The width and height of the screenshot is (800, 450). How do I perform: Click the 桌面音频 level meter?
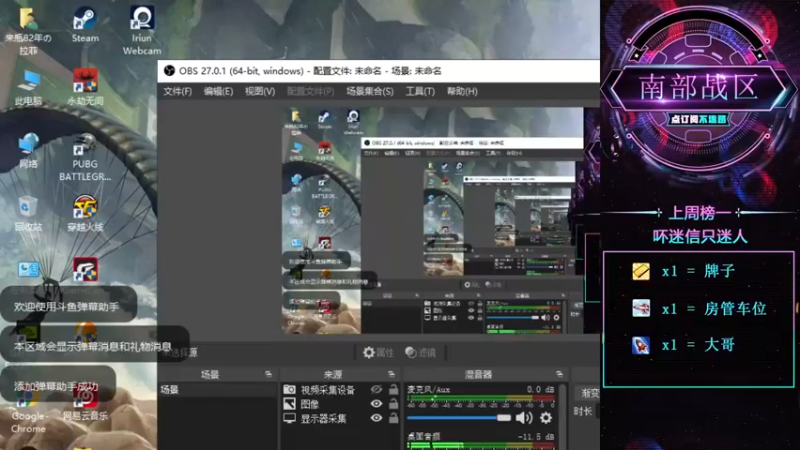481,446
